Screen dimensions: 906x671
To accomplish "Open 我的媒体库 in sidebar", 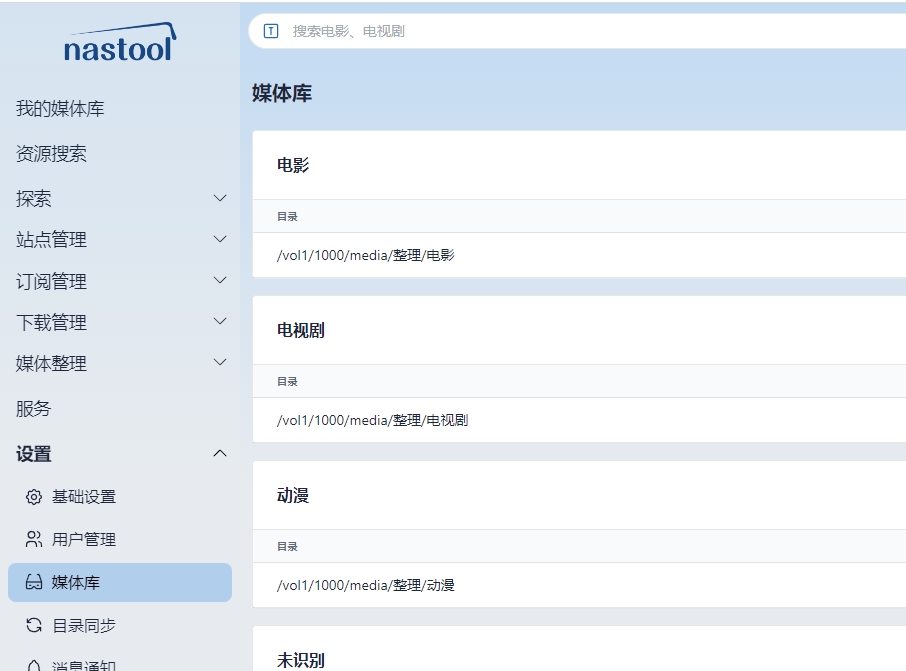I will 60,109.
